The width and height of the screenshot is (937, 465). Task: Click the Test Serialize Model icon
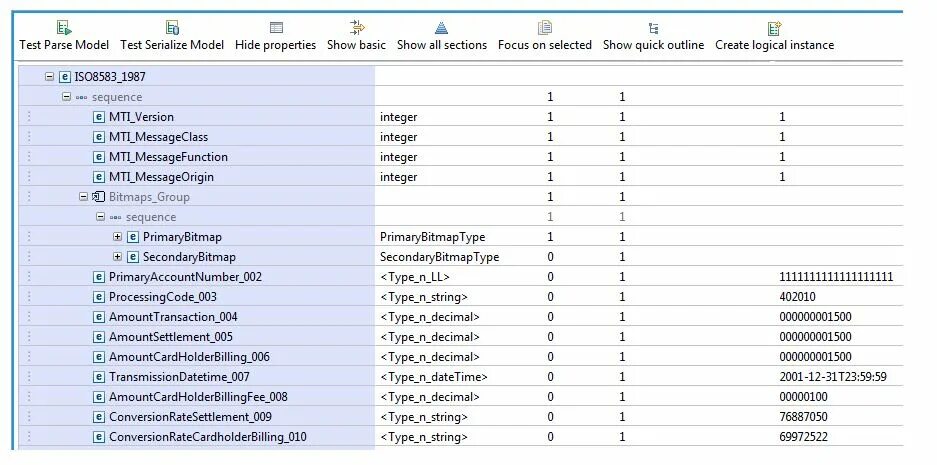click(x=172, y=28)
